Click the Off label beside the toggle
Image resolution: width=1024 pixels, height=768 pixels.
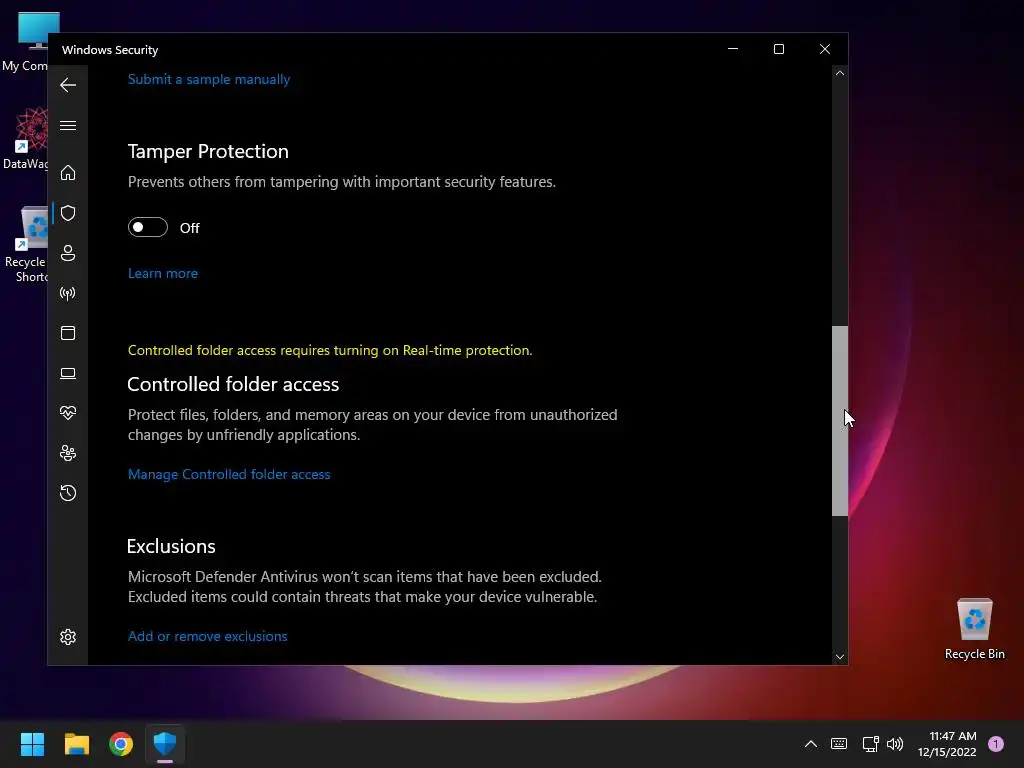pyautogui.click(x=189, y=228)
